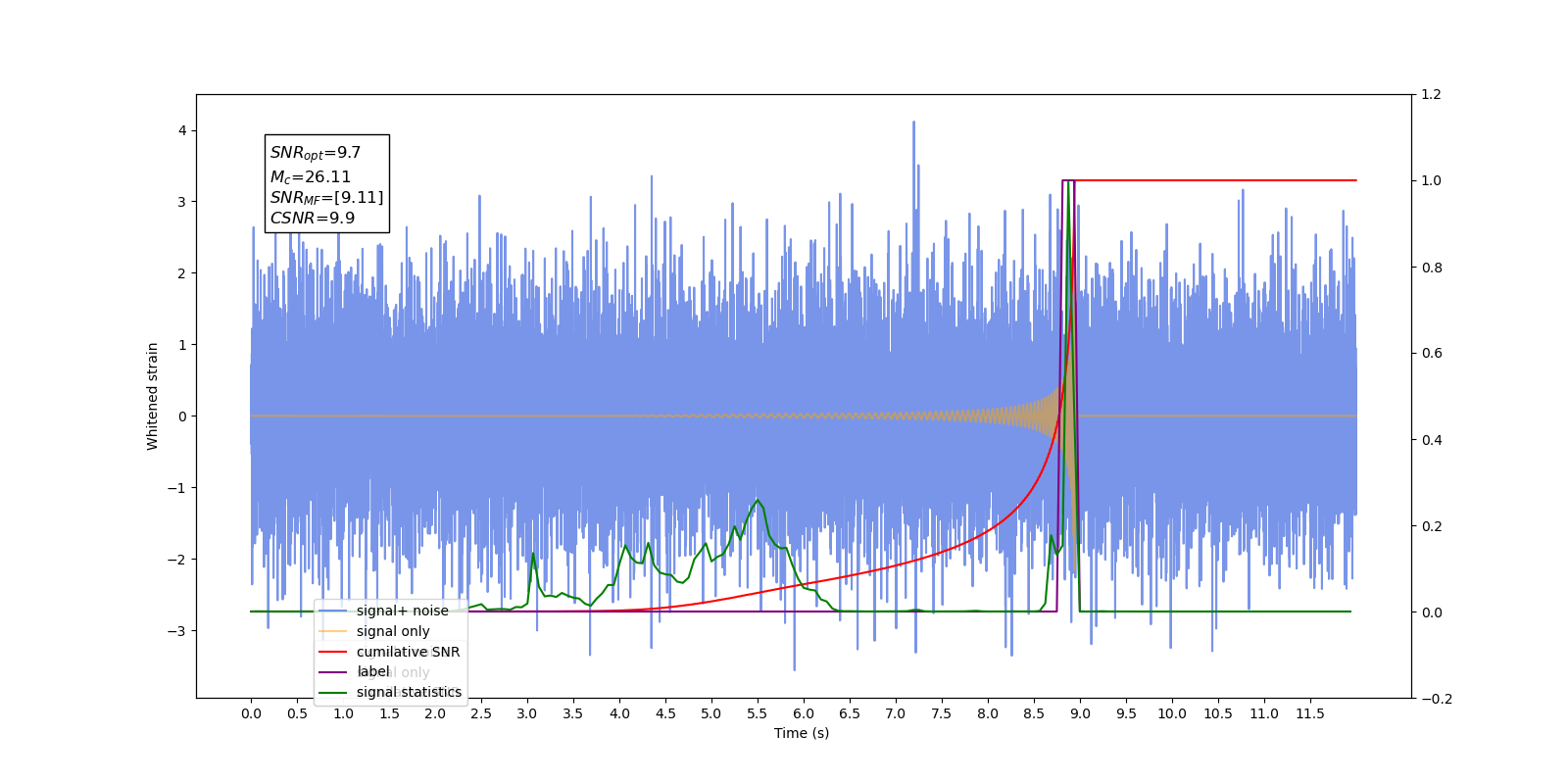Click the 0 tick on the left strain axis
The height and width of the screenshot is (784, 1568).
coord(182,416)
